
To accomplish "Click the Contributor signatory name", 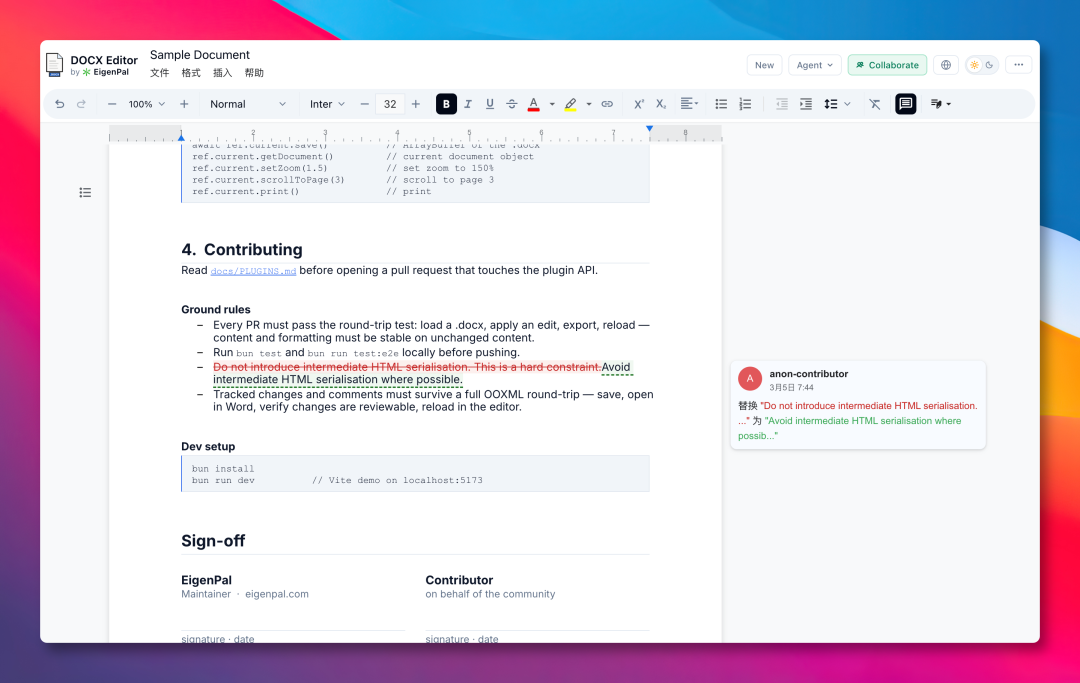I will click(459, 580).
